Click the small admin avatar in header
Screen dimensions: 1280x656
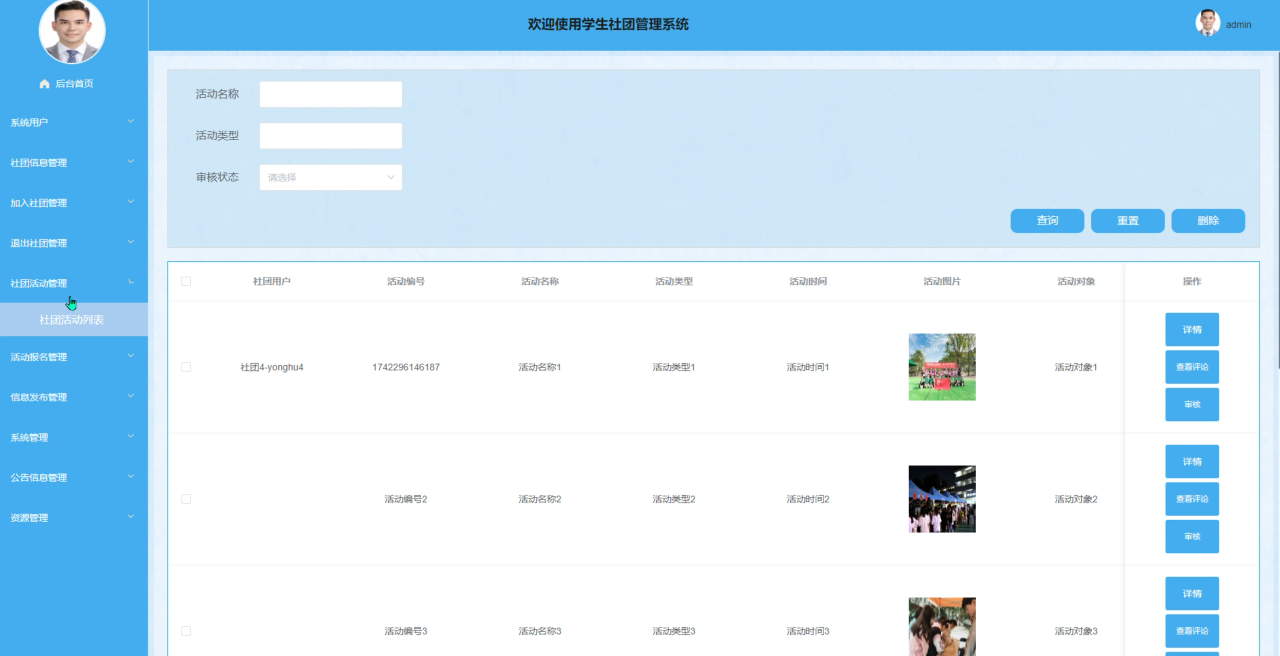(1208, 24)
